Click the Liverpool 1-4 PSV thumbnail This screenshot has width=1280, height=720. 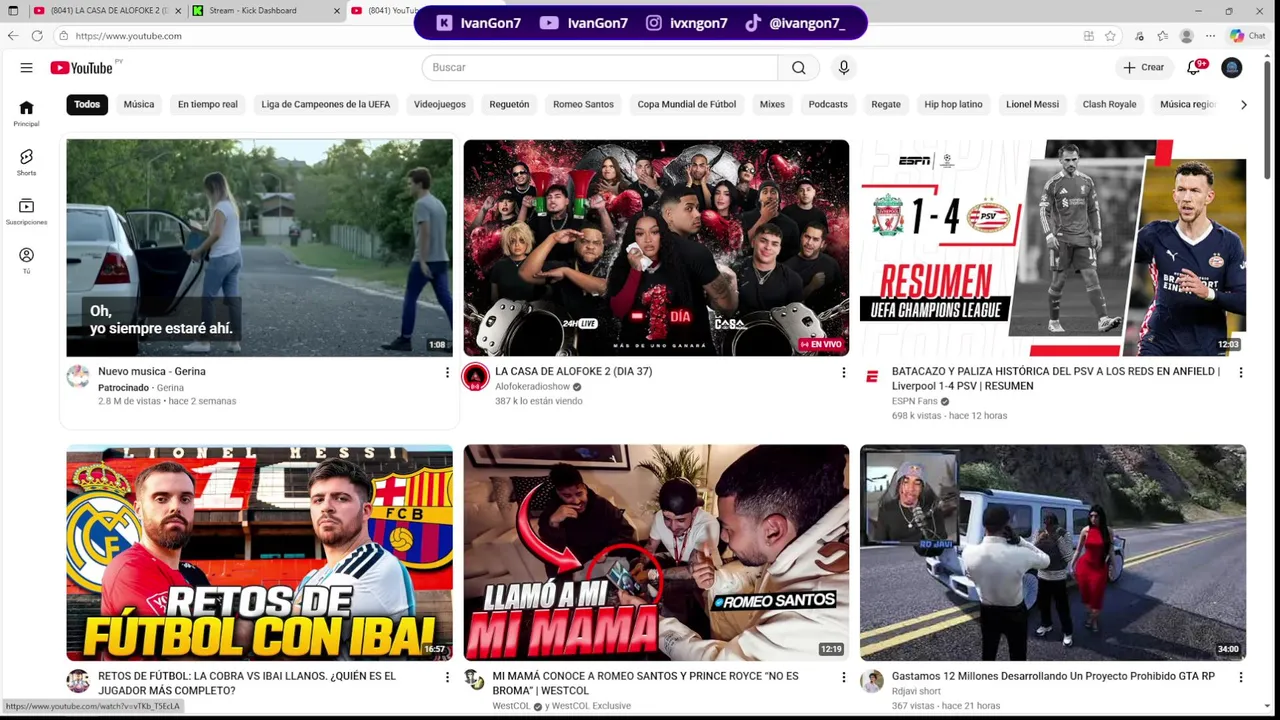(1053, 248)
